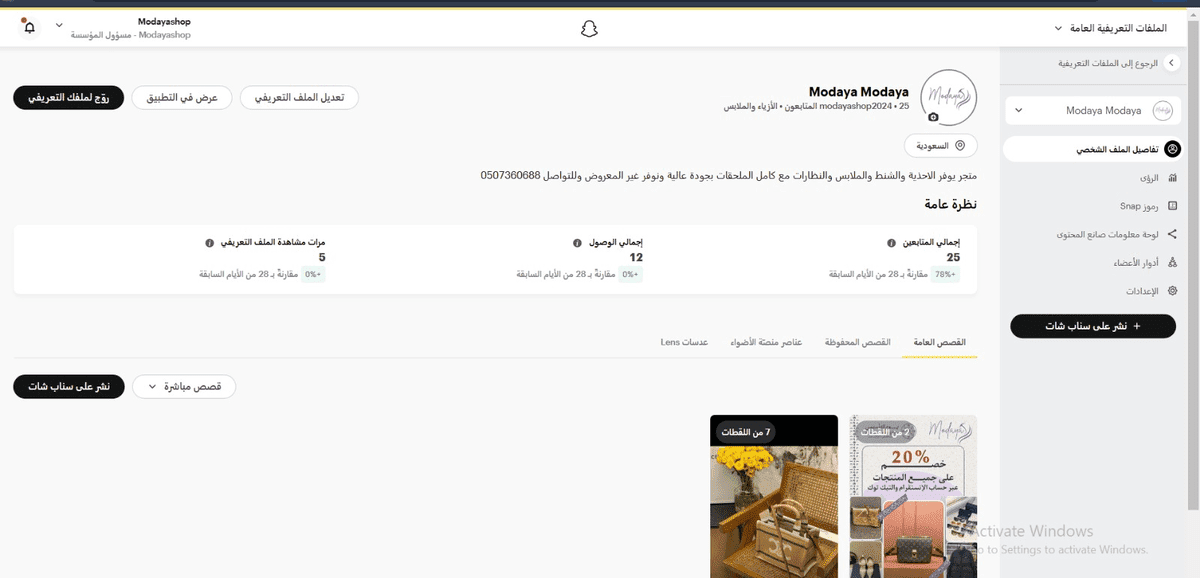This screenshot has height=578, width=1200.
Task: Click info icon next to إجمالي المتابعين
Action: pos(890,243)
